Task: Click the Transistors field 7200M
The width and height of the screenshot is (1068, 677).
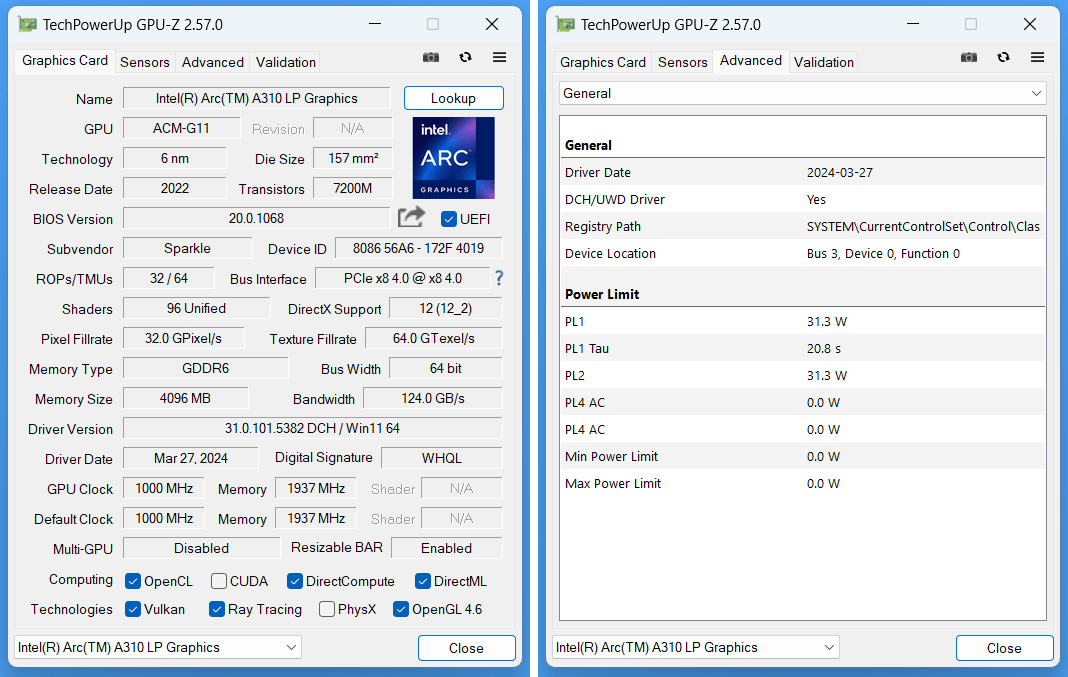Action: (x=353, y=188)
